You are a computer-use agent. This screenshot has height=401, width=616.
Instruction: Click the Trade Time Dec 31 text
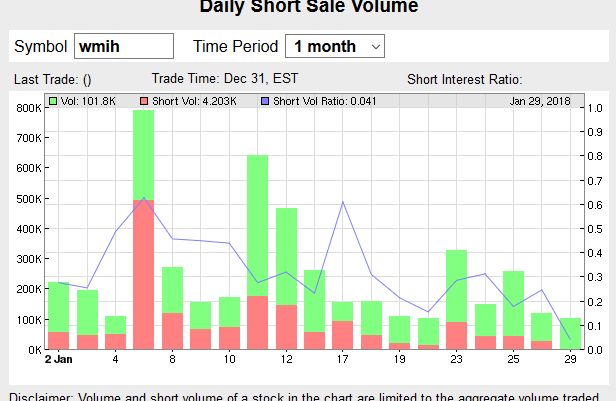(224, 78)
